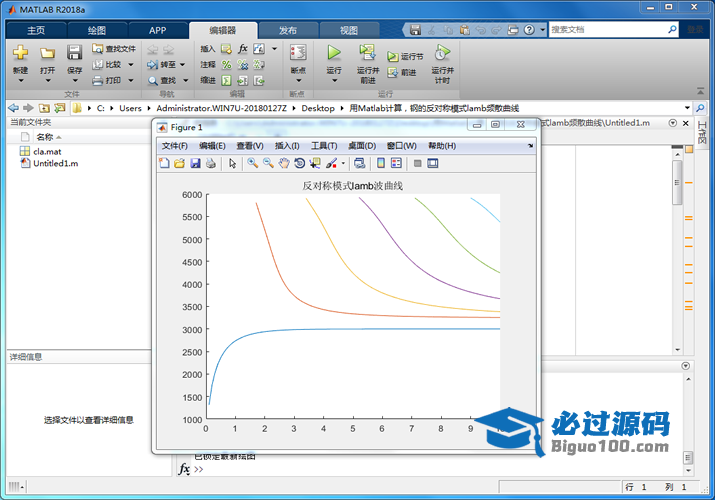Open dropdown arrow under 打开 button
The height and width of the screenshot is (500, 715).
click(x=47, y=81)
